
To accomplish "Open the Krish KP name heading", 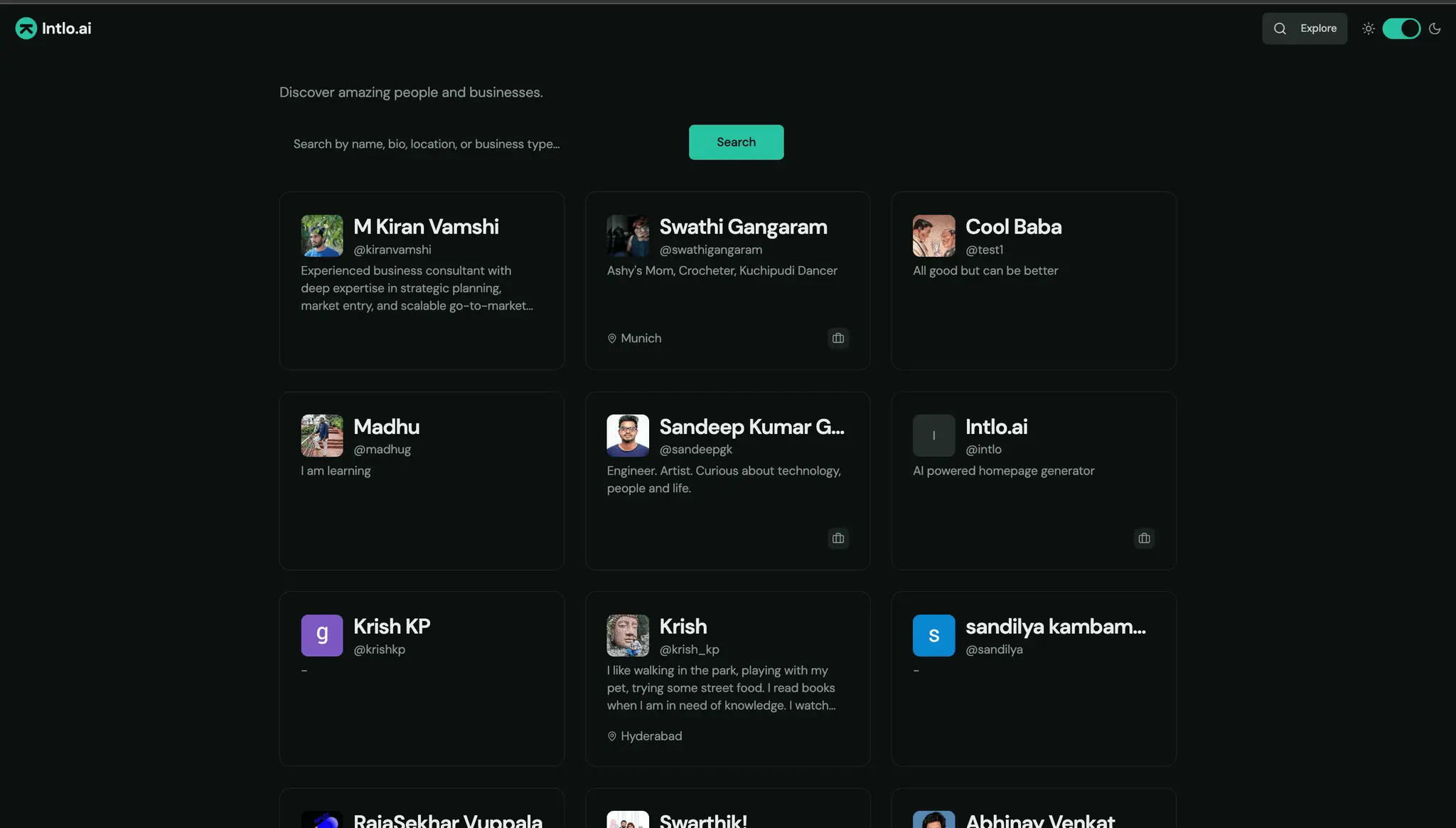I will [x=392, y=627].
